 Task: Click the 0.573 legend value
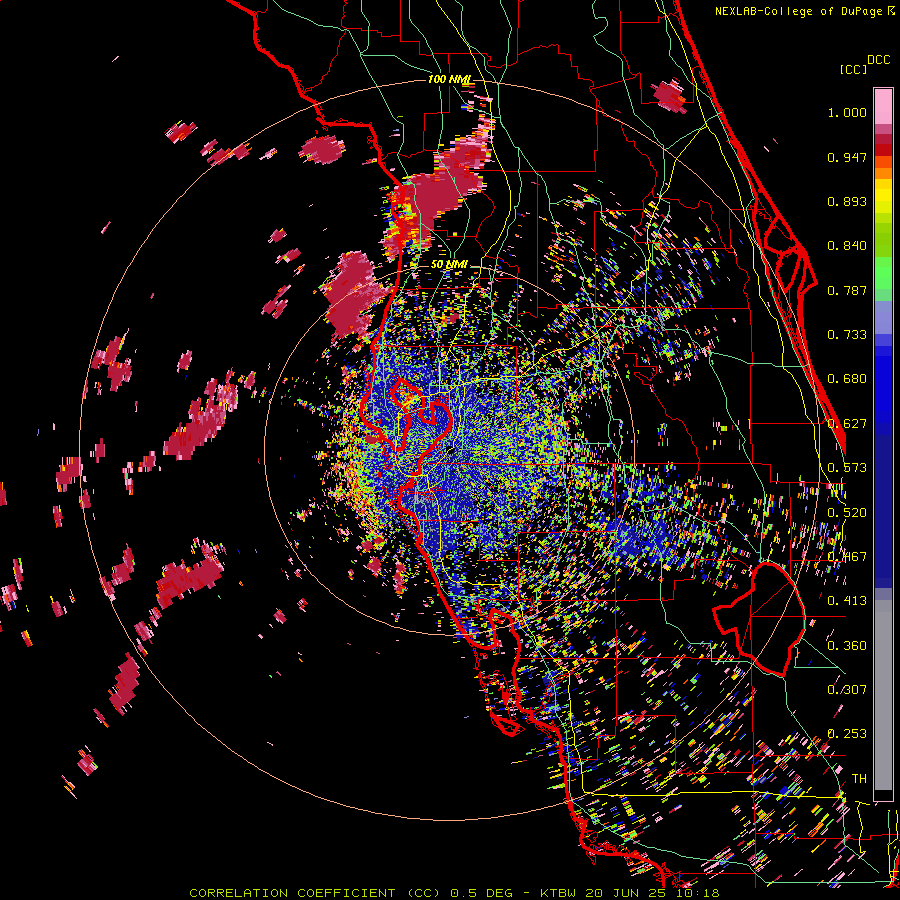click(x=847, y=468)
